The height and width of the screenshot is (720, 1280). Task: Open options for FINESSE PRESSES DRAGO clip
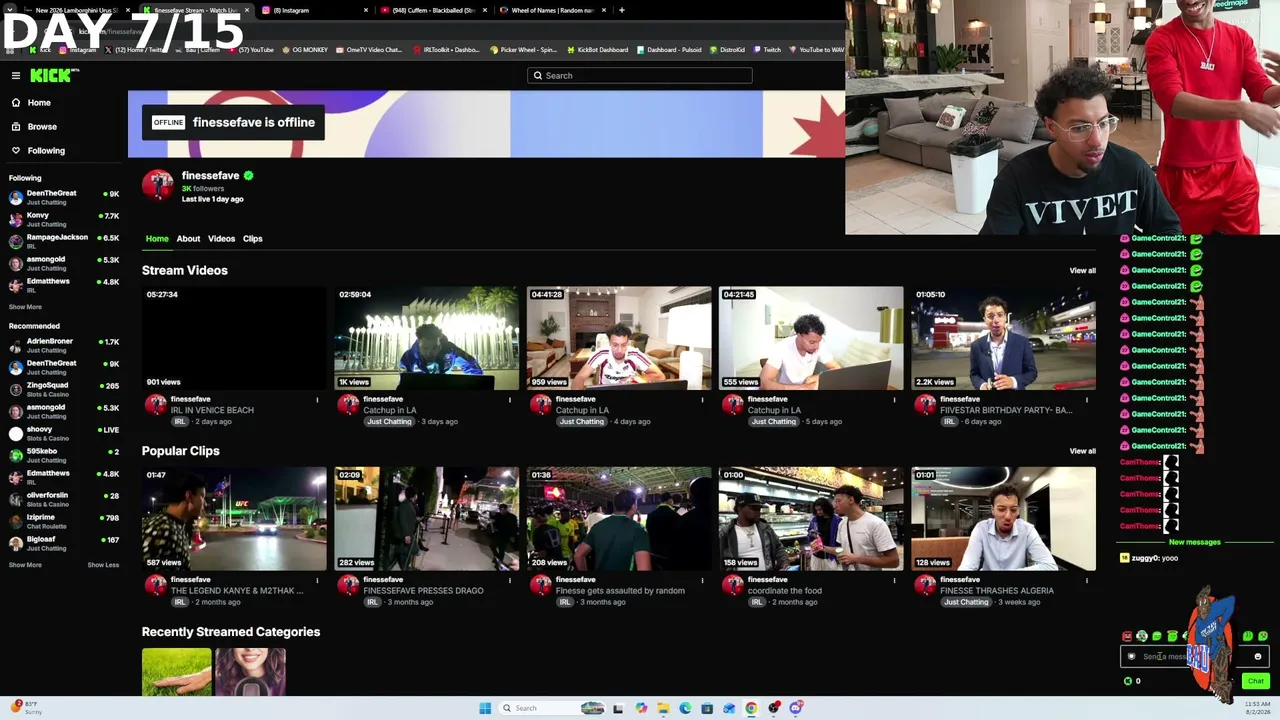pyautogui.click(x=509, y=580)
